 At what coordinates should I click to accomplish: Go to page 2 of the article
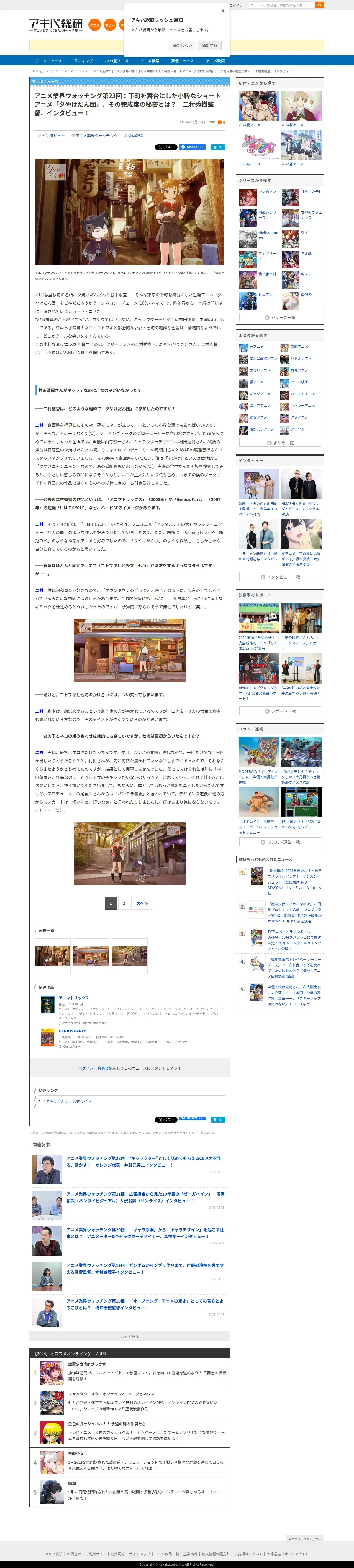pyautogui.click(x=124, y=903)
